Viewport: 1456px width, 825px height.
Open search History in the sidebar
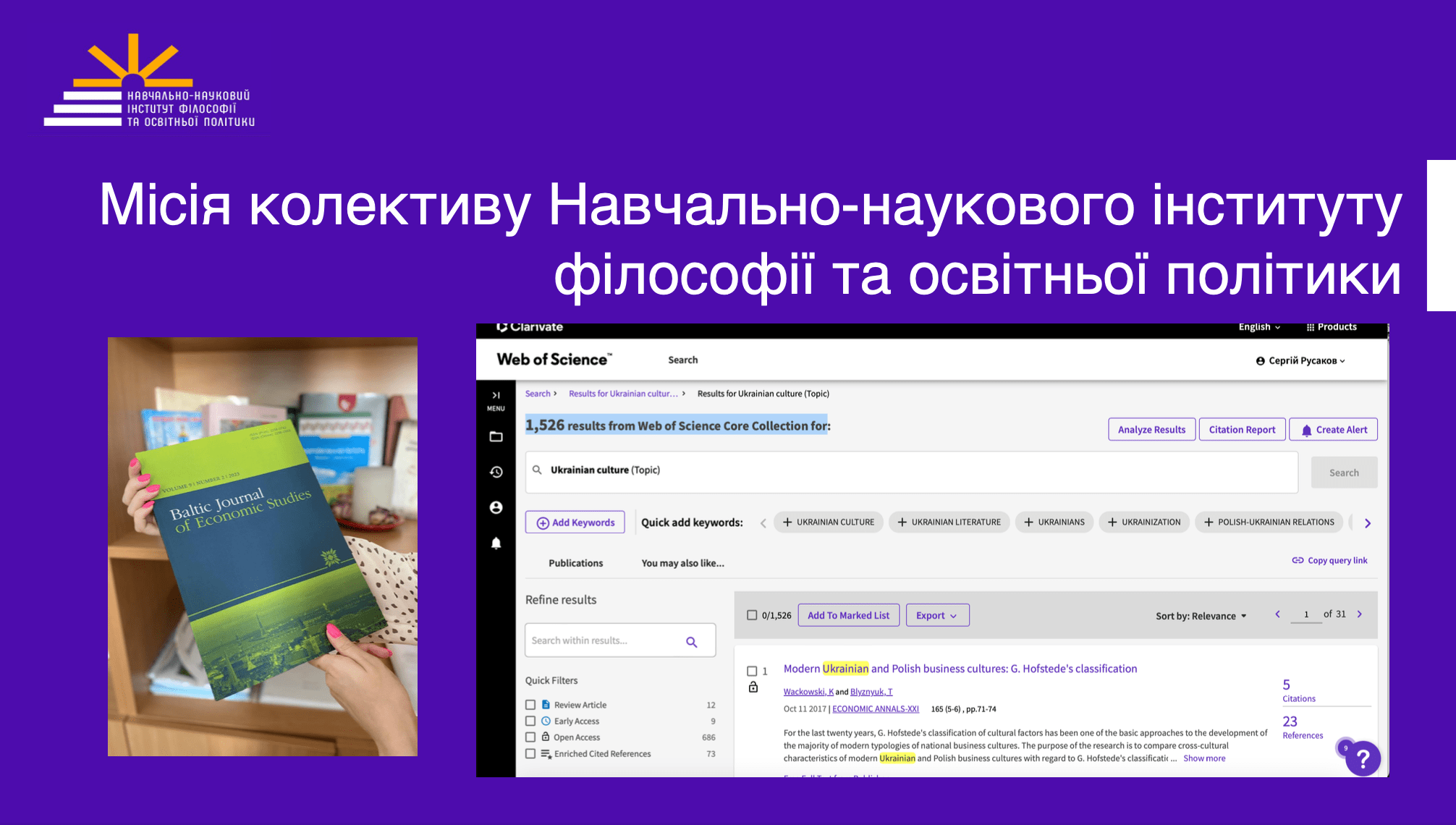pos(496,471)
